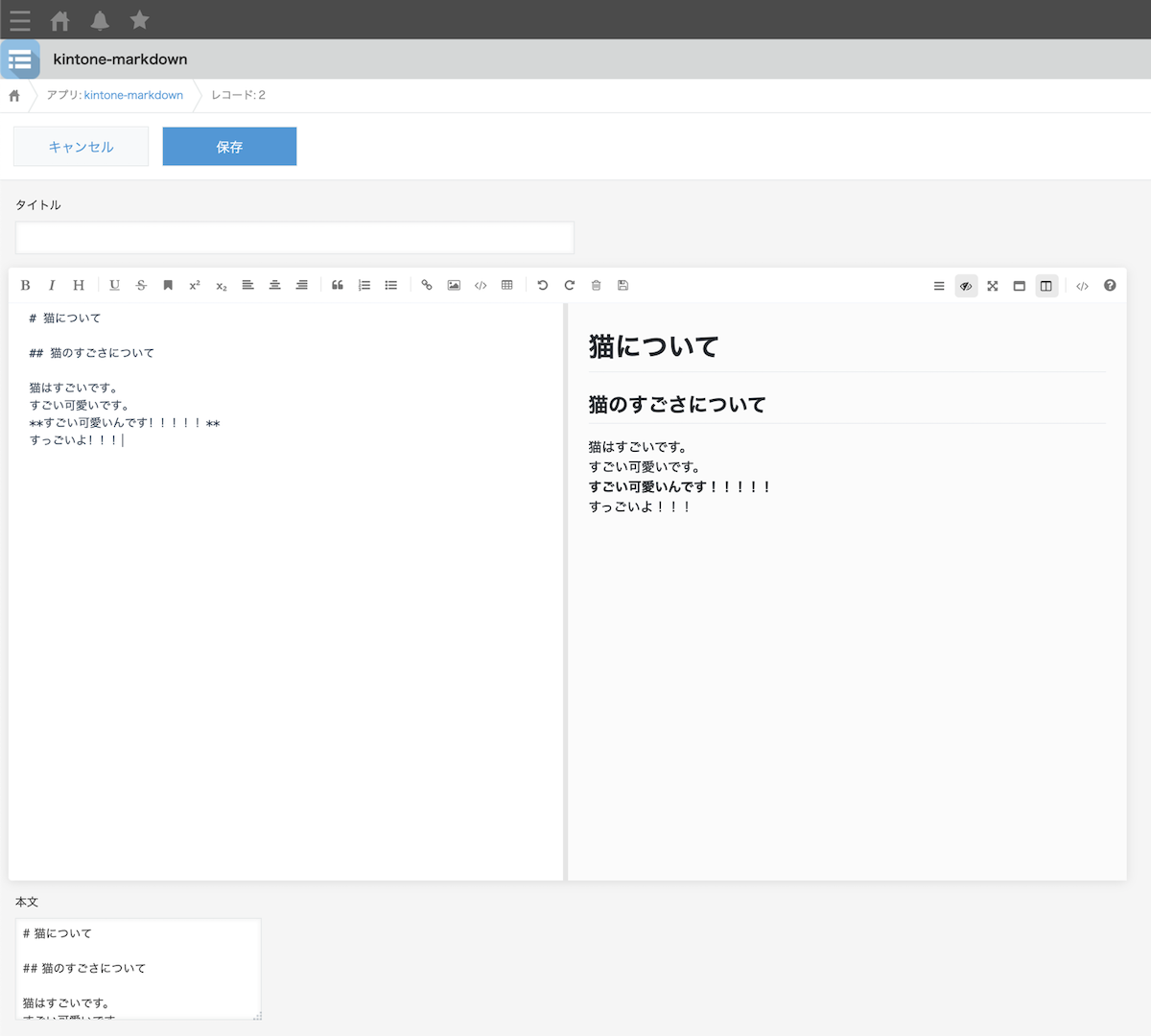Toggle split-pane double column view
1151x1036 pixels.
1046,286
